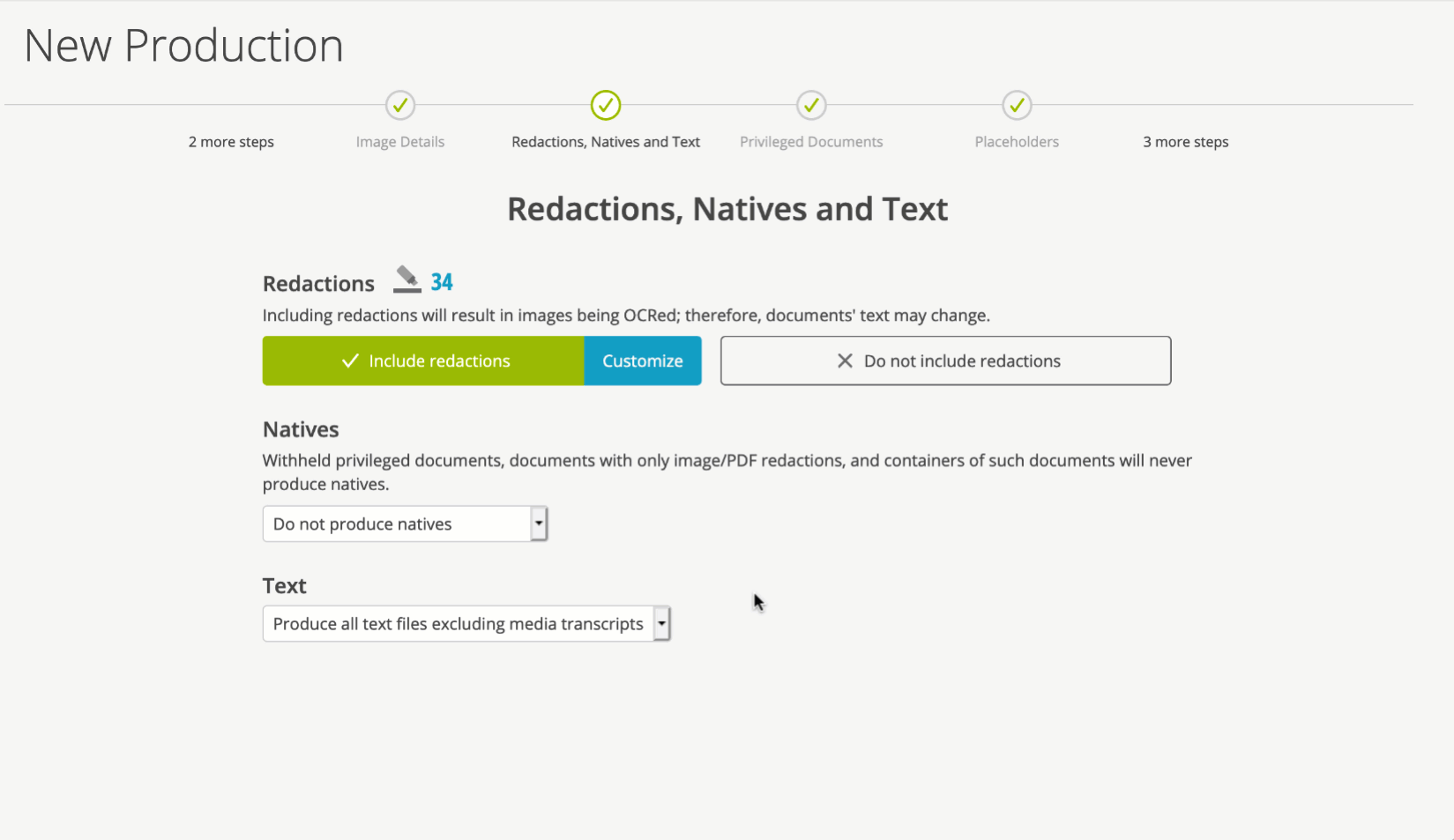This screenshot has height=840, width=1454.
Task: Open the Do not produce natives dropdown
Action: (406, 524)
